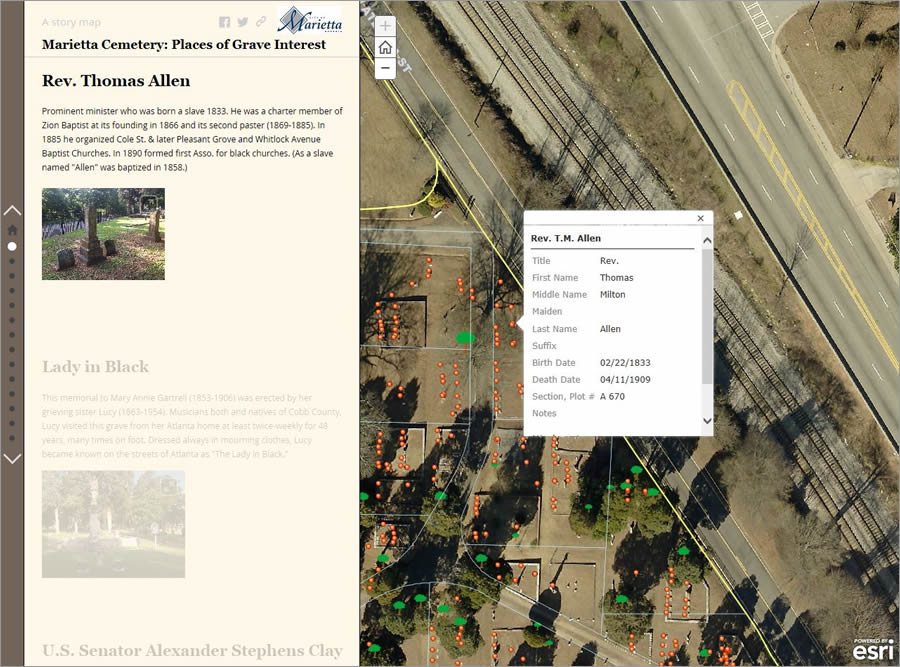Click the Rev. Thomas Allen heading

coord(116,81)
